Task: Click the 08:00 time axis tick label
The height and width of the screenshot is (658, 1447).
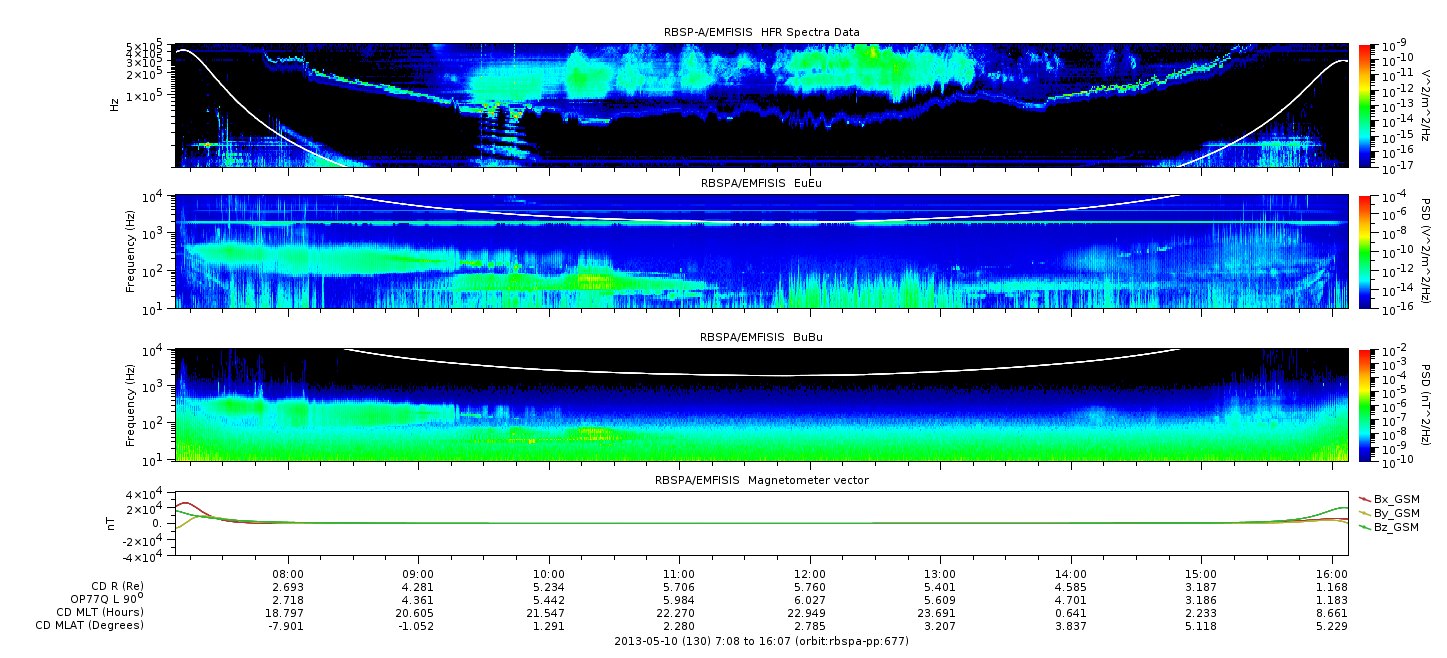Action: [x=288, y=575]
